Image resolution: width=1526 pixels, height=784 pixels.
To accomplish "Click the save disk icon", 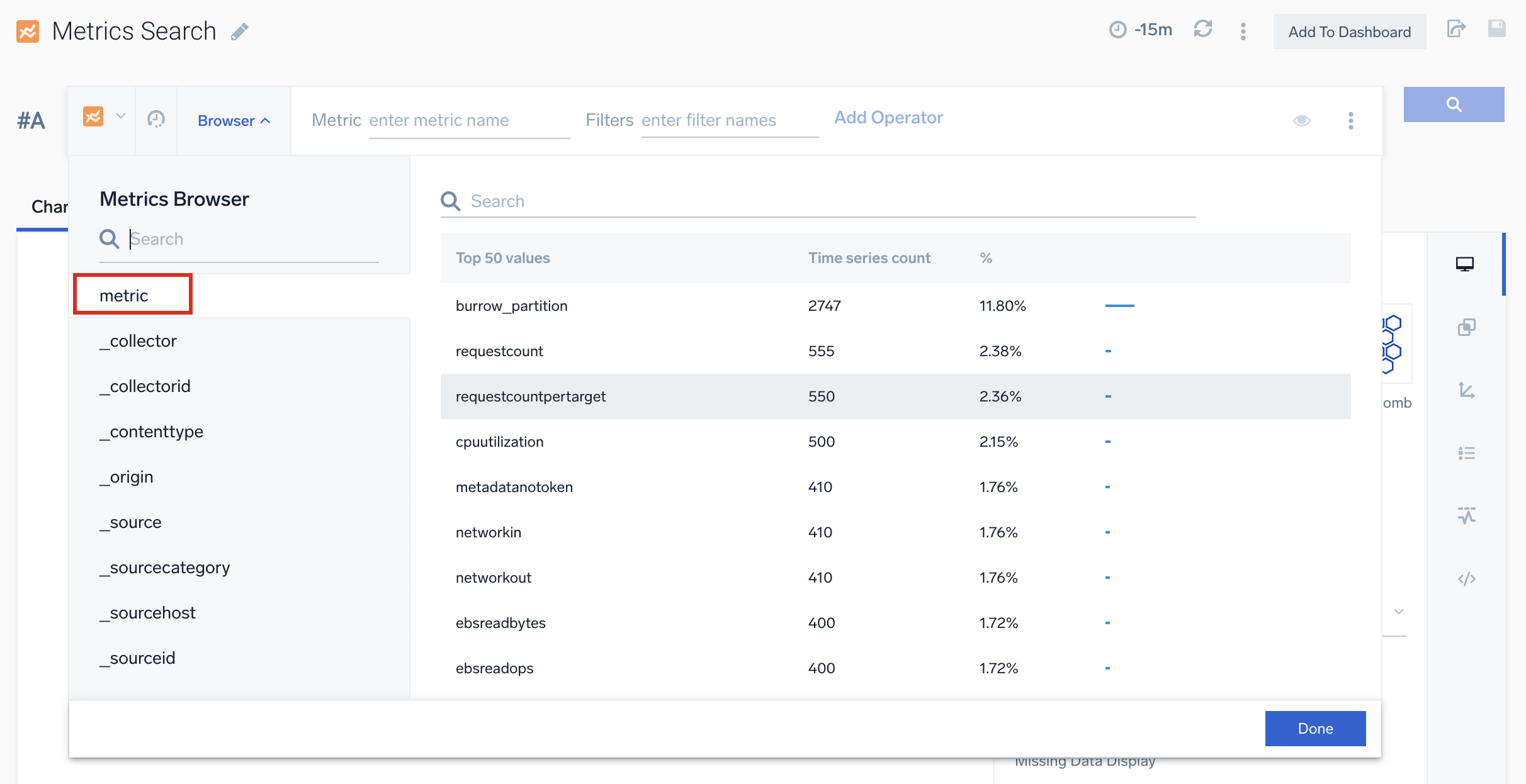I will point(1496,29).
